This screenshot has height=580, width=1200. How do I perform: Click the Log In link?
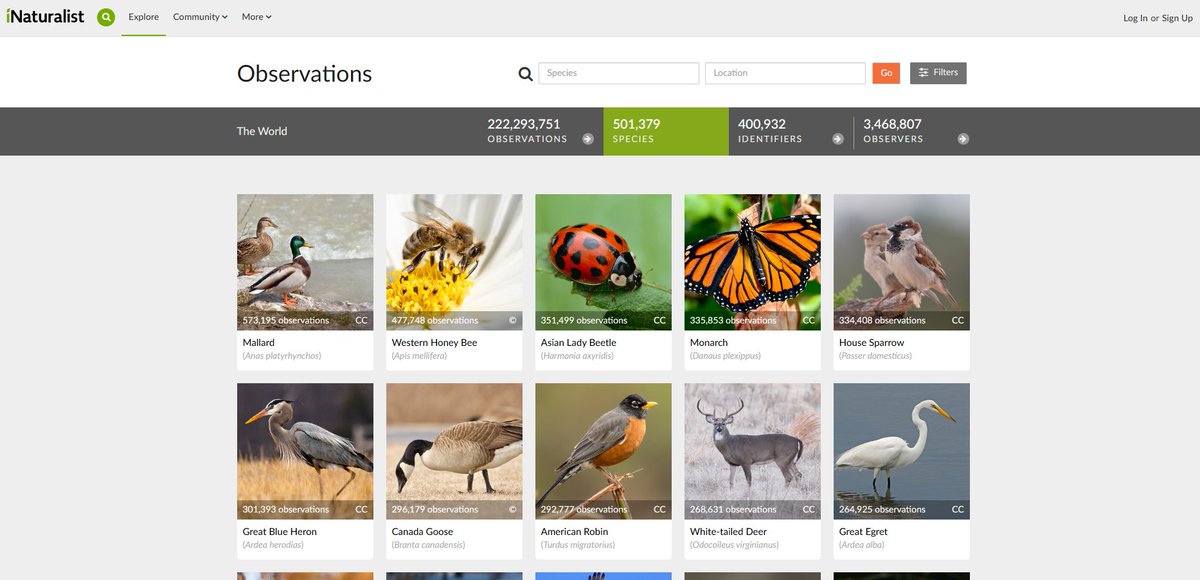click(1135, 18)
